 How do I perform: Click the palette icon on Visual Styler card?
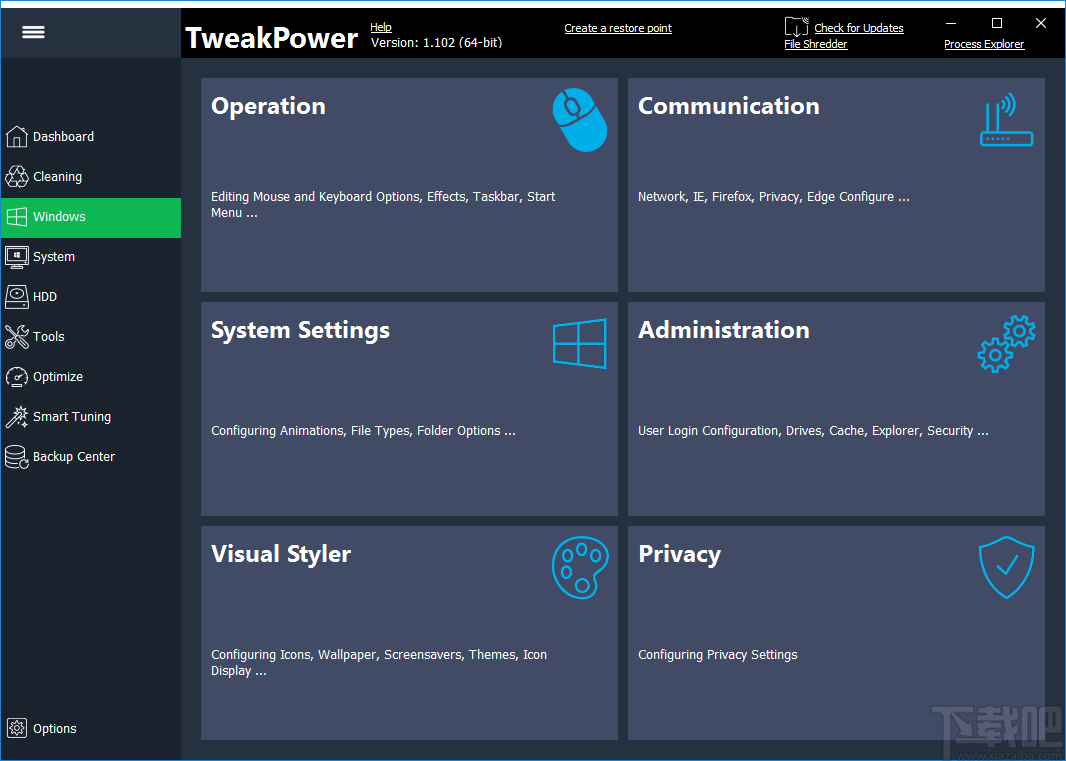(x=580, y=567)
